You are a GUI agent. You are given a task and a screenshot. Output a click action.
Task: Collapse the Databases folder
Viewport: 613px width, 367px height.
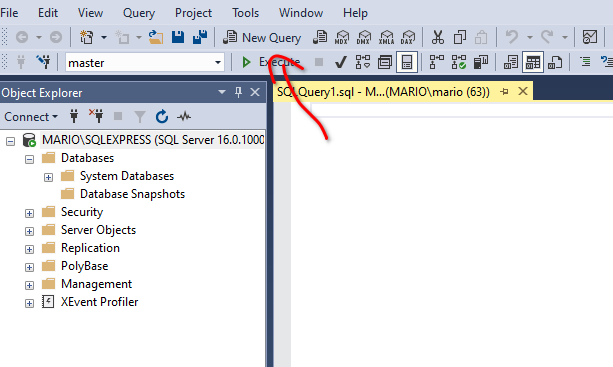29,159
